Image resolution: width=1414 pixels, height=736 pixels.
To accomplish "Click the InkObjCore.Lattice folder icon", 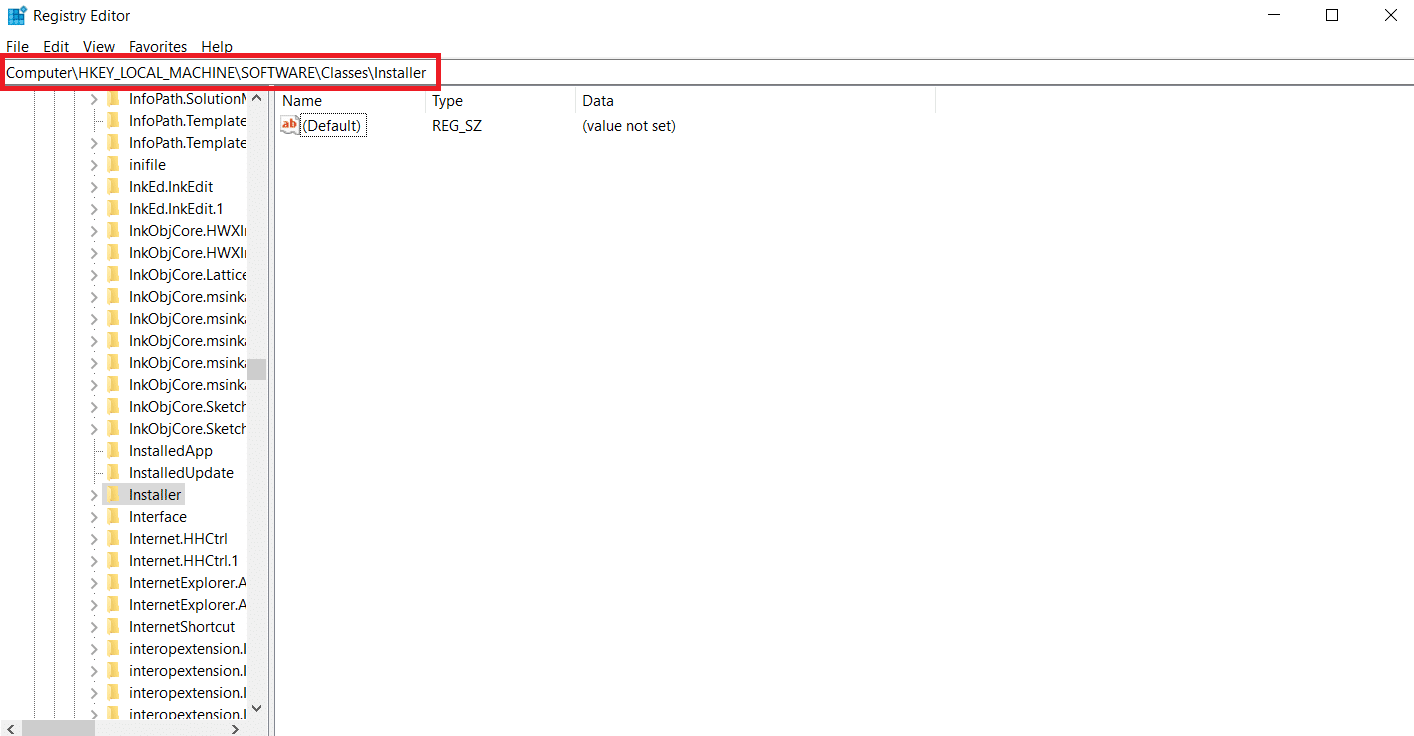I will tap(113, 274).
